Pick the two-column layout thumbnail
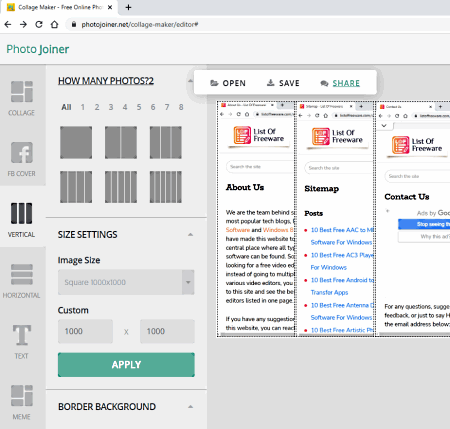The height and width of the screenshot is (429, 450). pyautogui.click(x=121, y=142)
